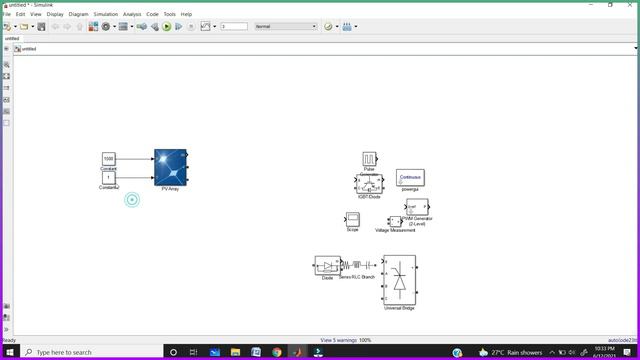Click the Build Model toolbar icon
The image size is (640, 360).
347,27
